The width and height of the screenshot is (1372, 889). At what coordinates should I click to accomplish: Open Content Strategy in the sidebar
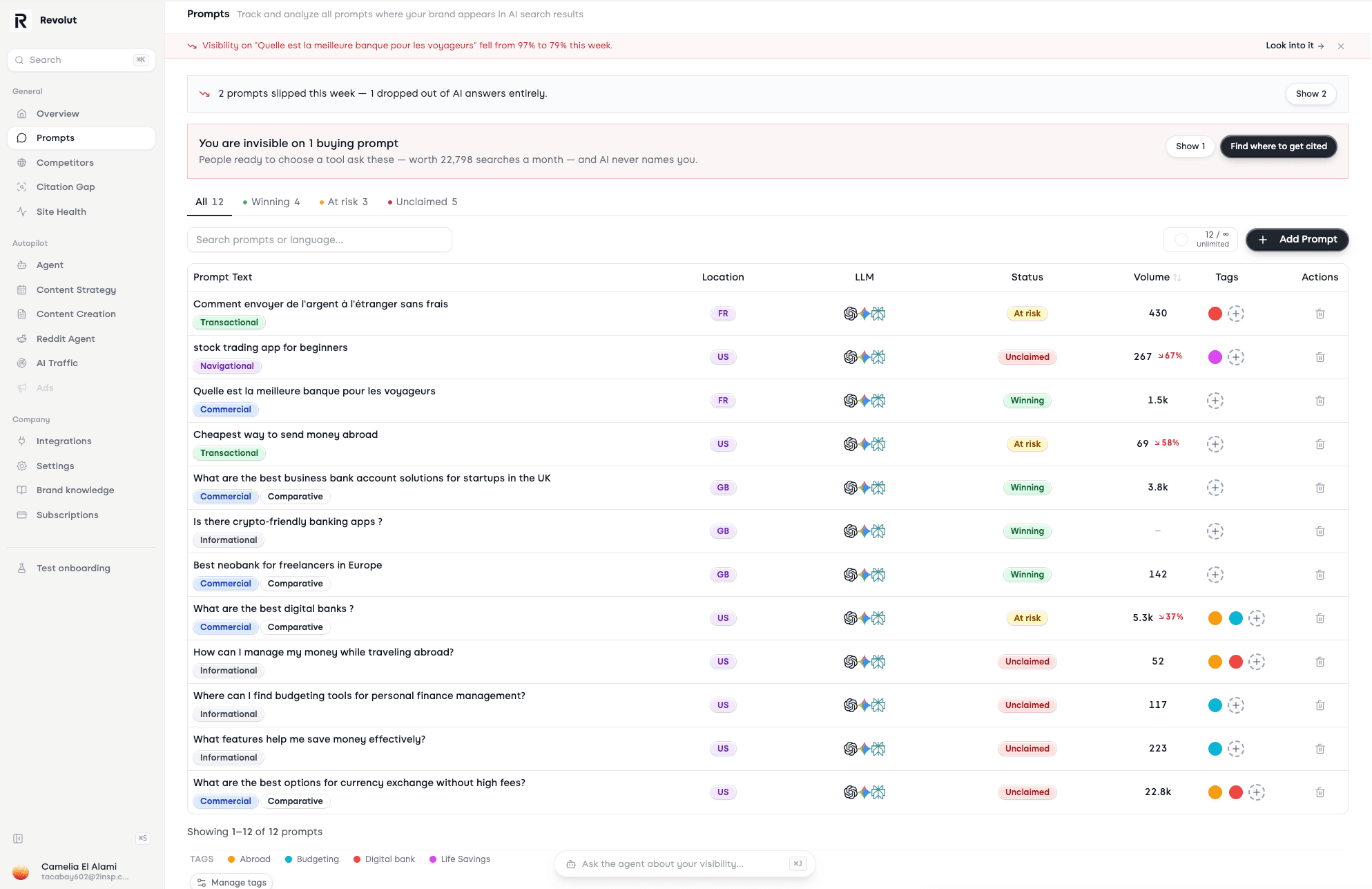point(81,290)
